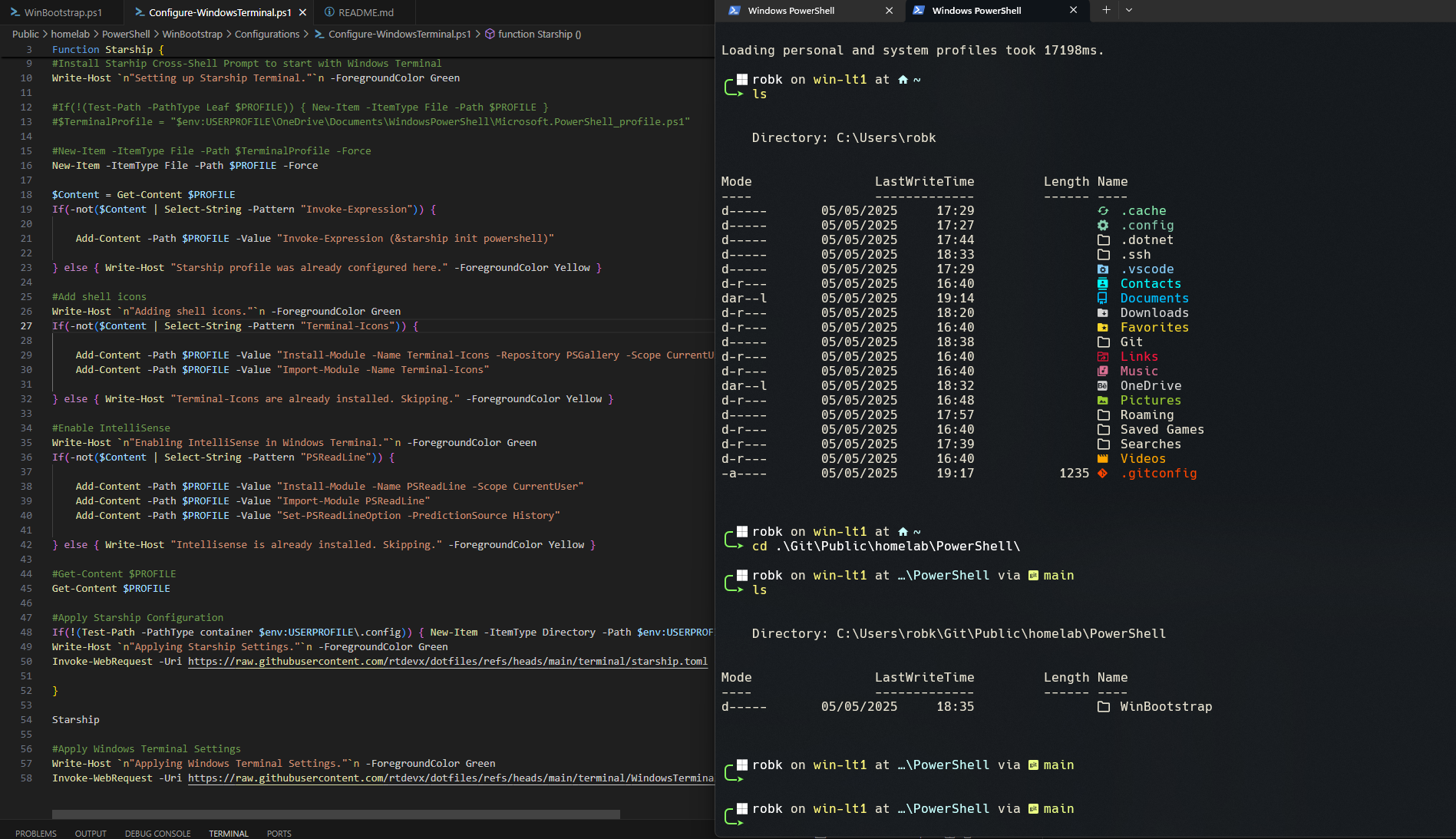This screenshot has height=839, width=1456.
Task: Follow the starship.toml URL link
Action: point(447,662)
